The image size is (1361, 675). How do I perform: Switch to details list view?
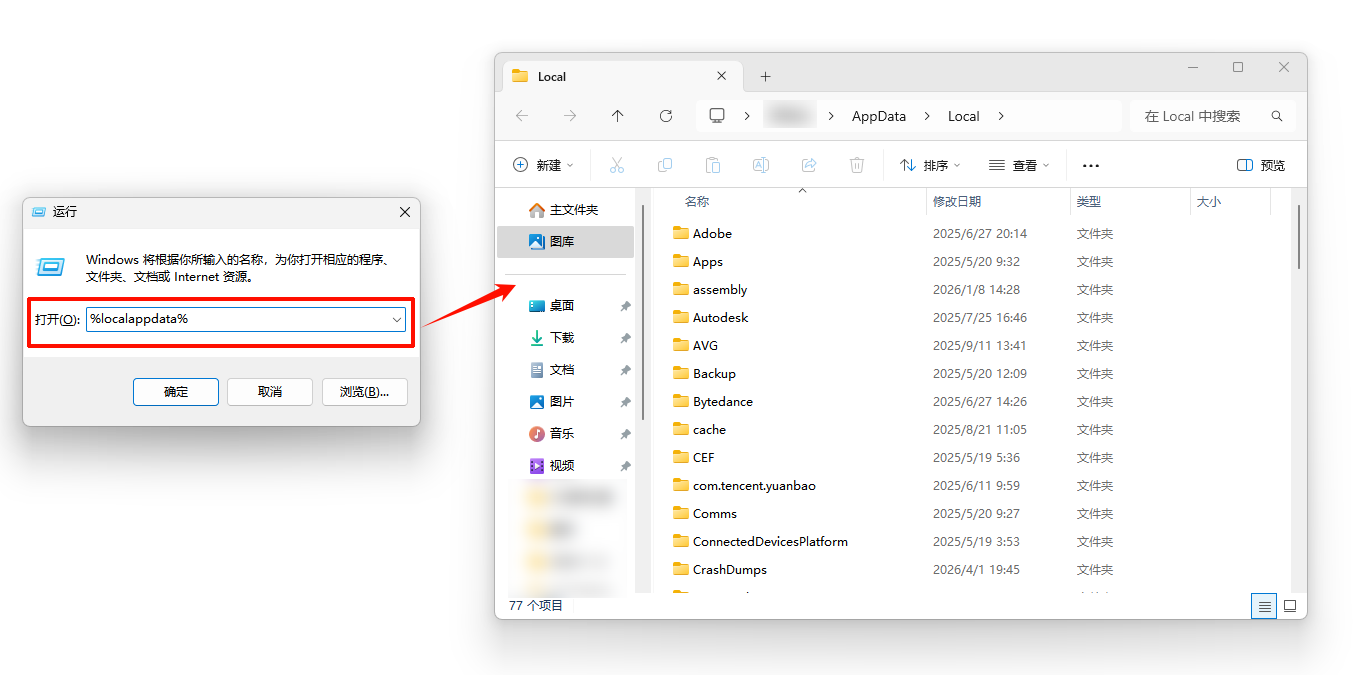pos(1264,606)
